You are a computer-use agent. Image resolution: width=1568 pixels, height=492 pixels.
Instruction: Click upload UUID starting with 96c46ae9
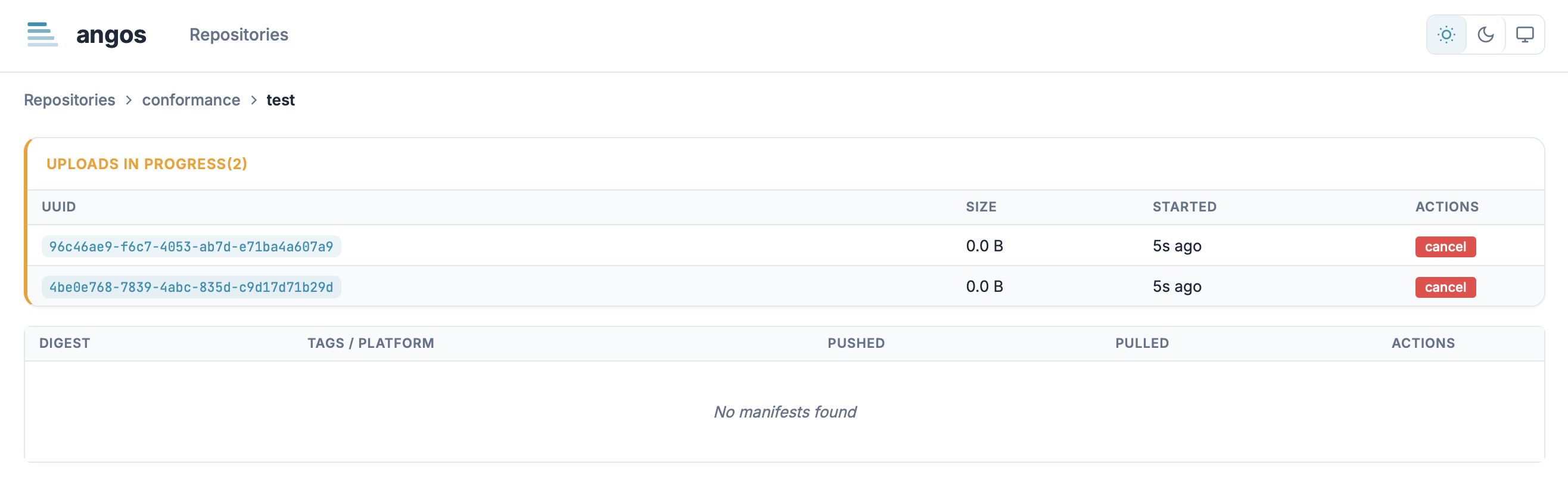(191, 247)
